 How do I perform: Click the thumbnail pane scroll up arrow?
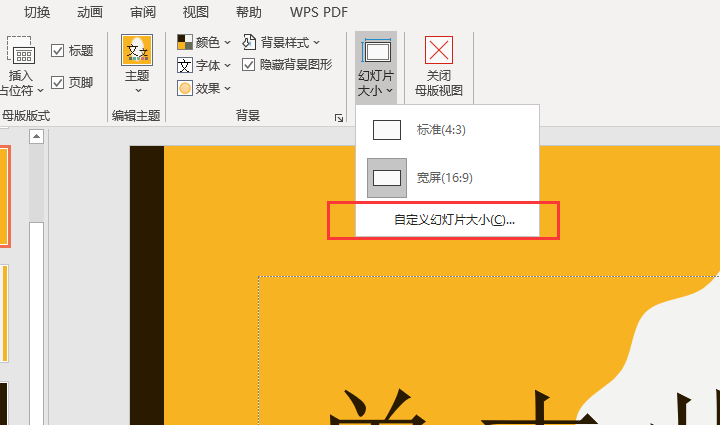coord(36,136)
